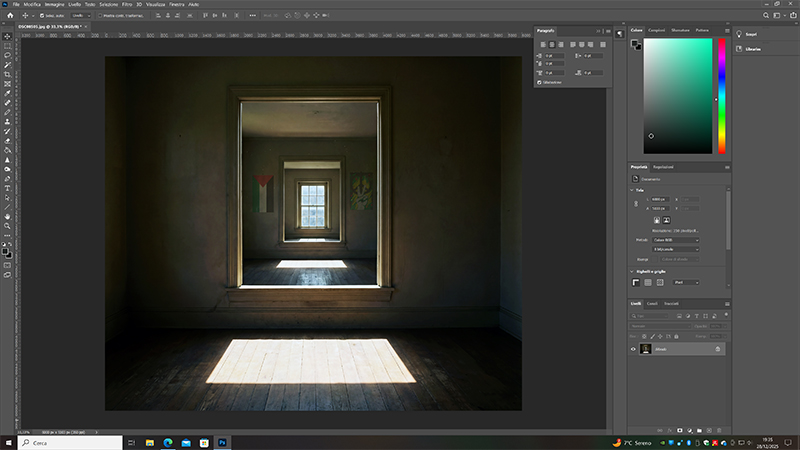The image size is (800, 450).
Task: Set canvas orientation to portrait
Action: [657, 220]
